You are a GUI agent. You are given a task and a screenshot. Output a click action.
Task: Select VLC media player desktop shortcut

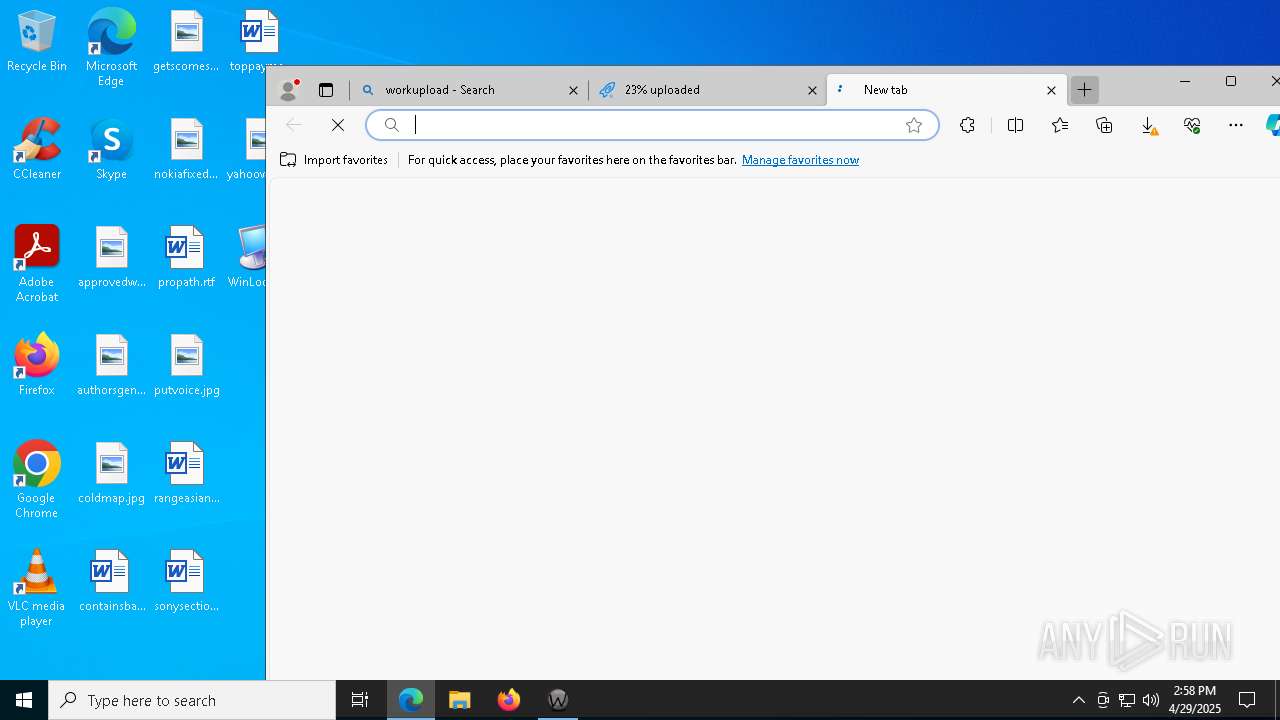37,588
